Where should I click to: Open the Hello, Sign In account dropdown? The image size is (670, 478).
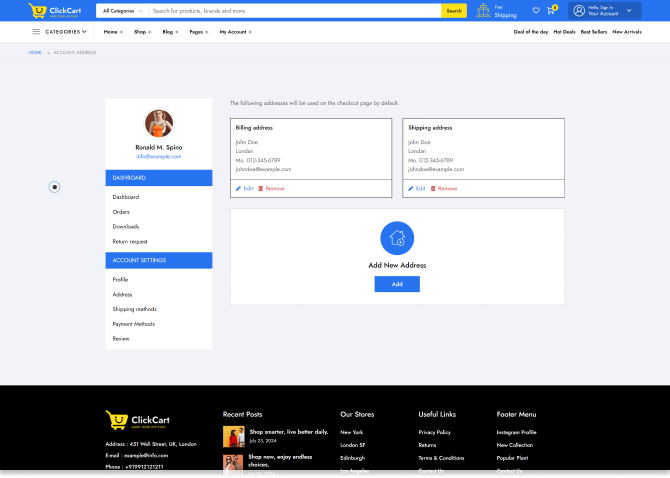click(605, 11)
